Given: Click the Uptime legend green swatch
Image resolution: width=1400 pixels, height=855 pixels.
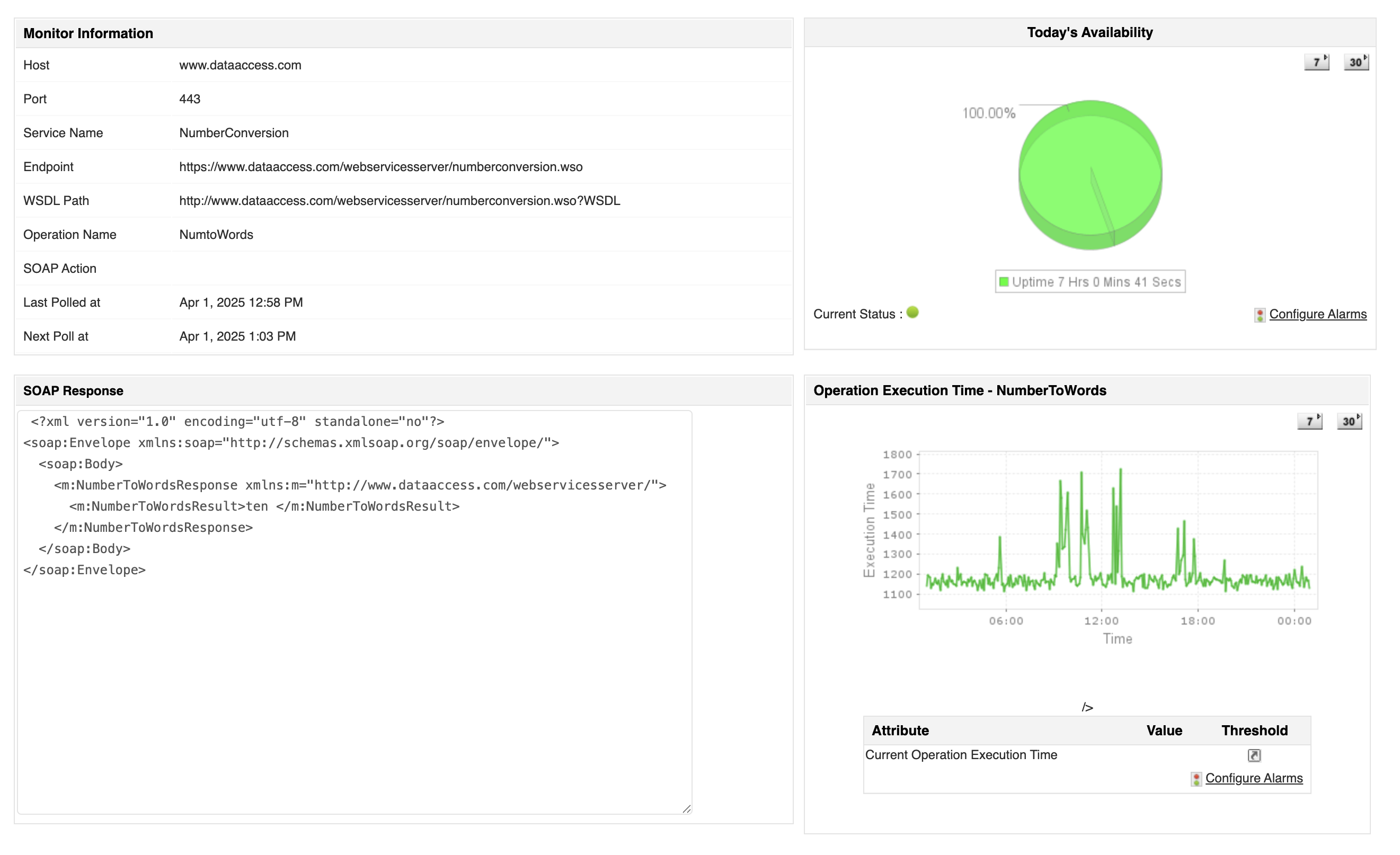Looking at the screenshot, I should click(1004, 282).
